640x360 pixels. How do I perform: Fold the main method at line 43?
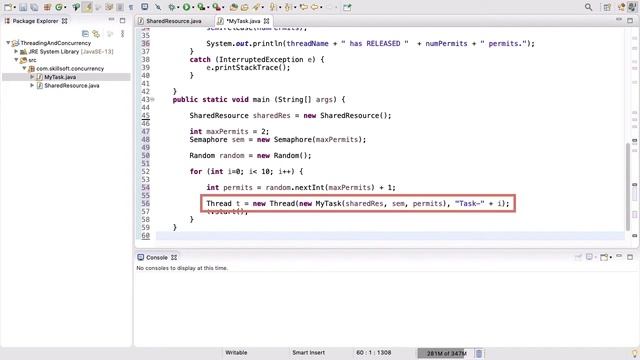[x=153, y=99]
